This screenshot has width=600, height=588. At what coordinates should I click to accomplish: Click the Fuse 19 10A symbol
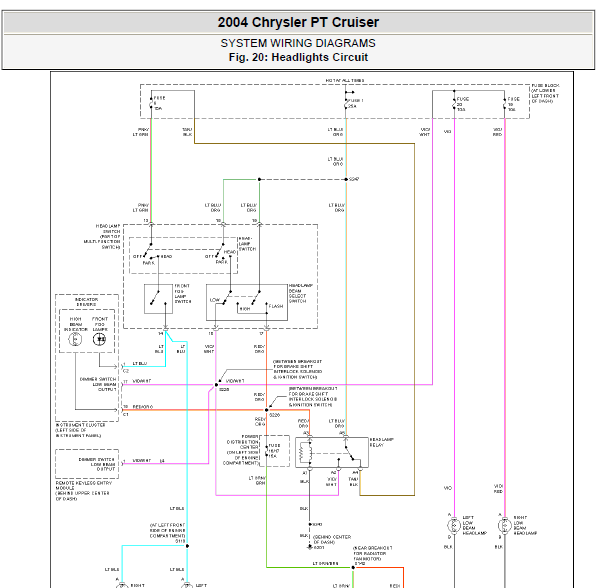[x=505, y=104]
